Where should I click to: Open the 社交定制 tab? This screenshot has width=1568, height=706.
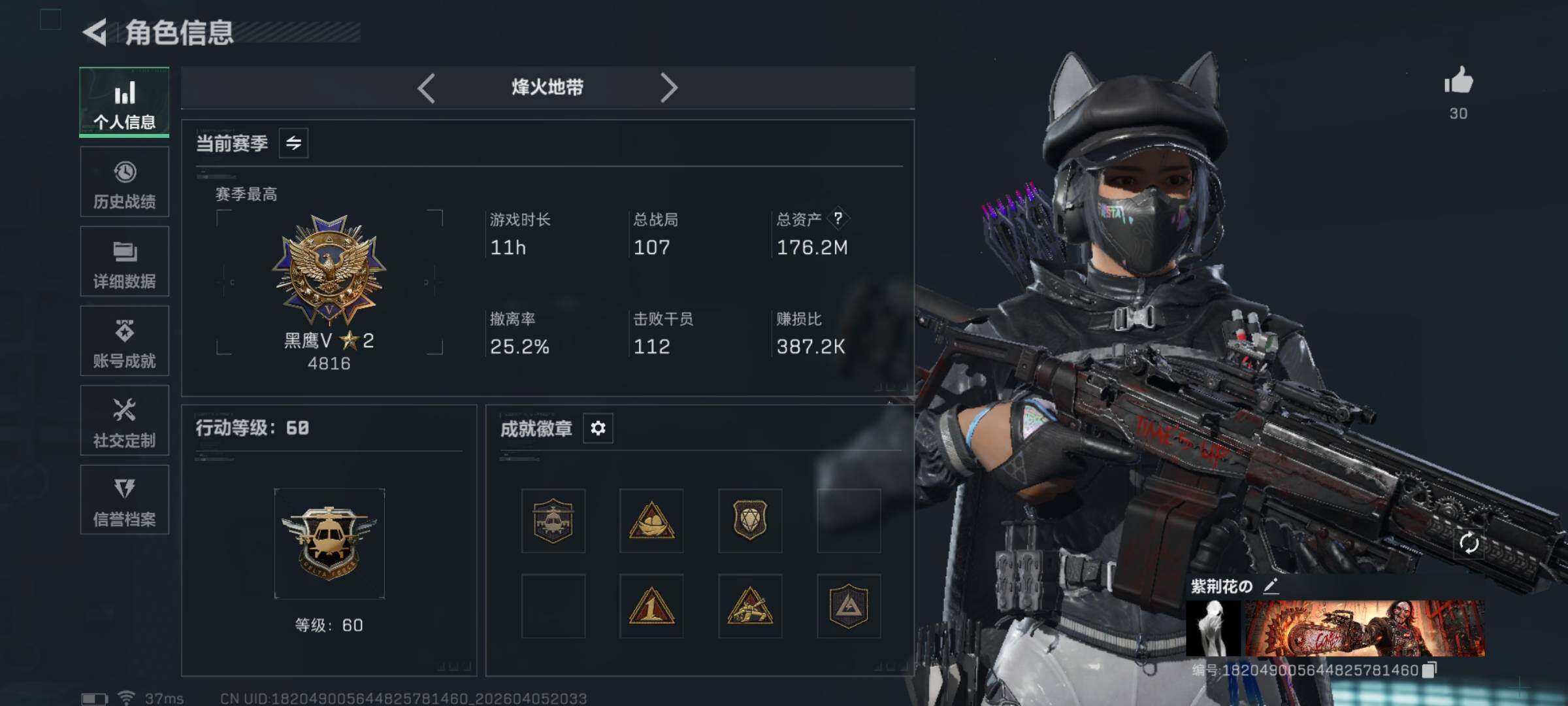point(125,420)
